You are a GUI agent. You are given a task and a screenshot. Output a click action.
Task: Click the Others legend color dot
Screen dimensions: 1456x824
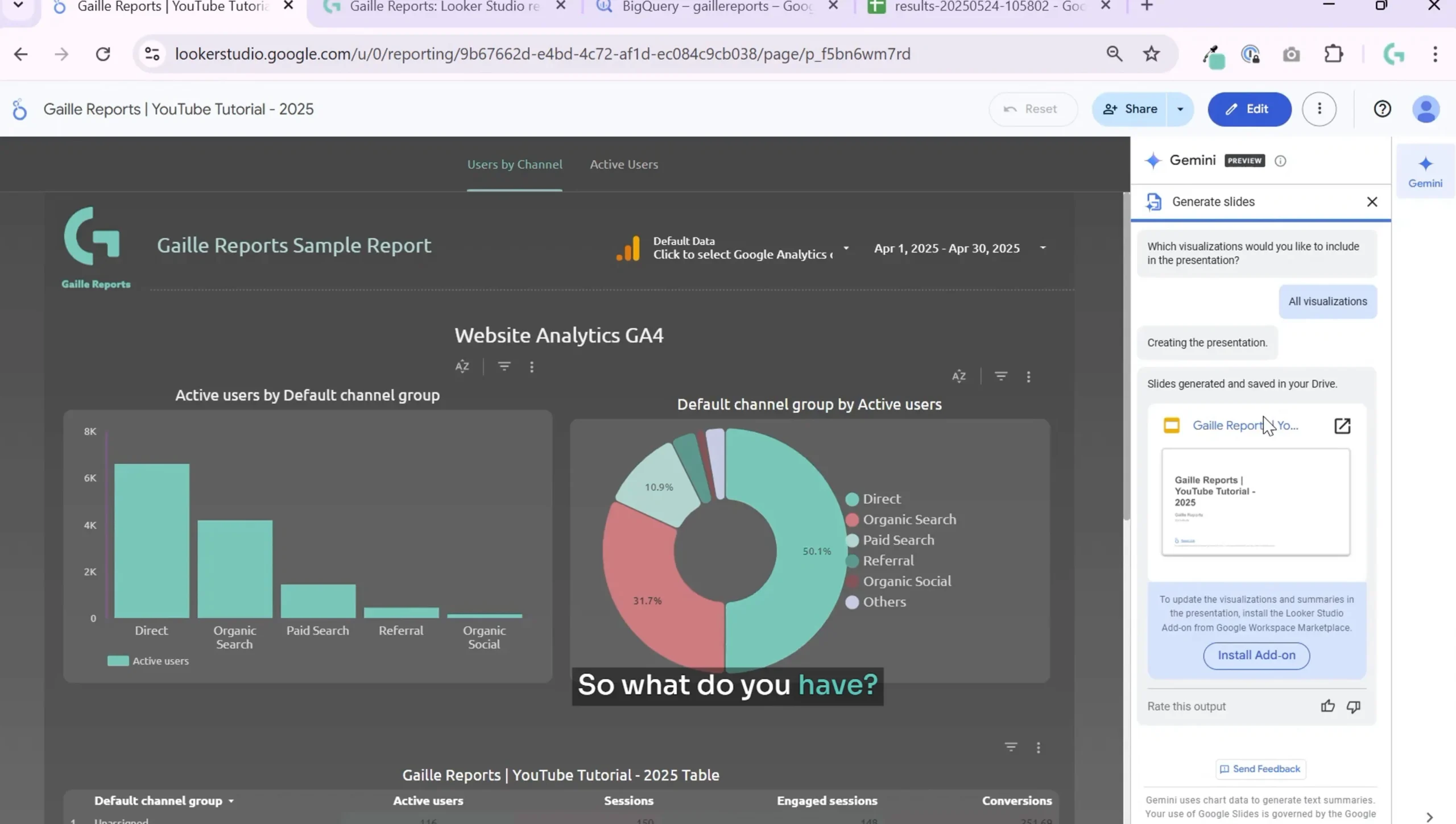(x=851, y=602)
